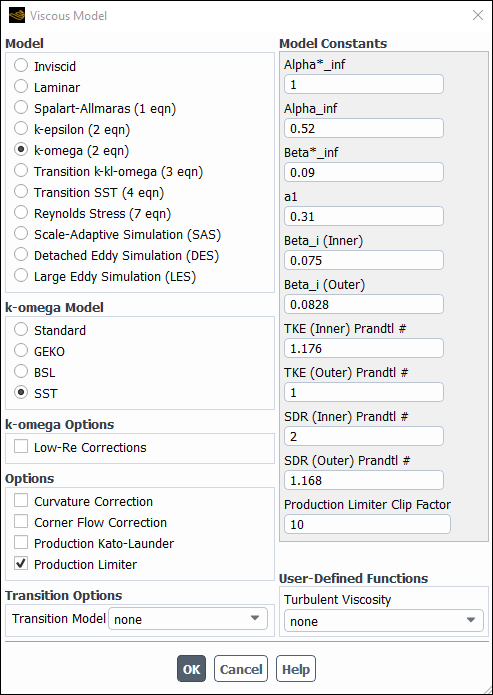Click the Fluent app icon in title bar
Image resolution: width=493 pixels, height=695 pixels.
(x=16, y=16)
